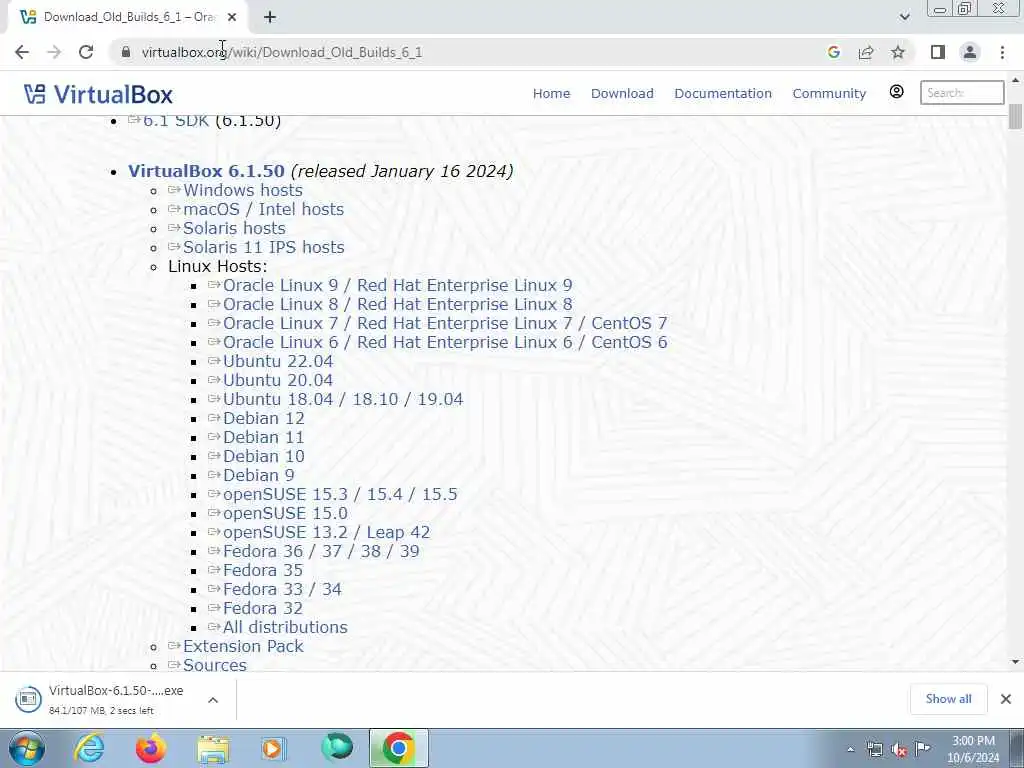Viewport: 1024px width, 768px height.
Task: Select the Download_Old_Builds_6_1 browser tab
Action: pyautogui.click(x=128, y=18)
